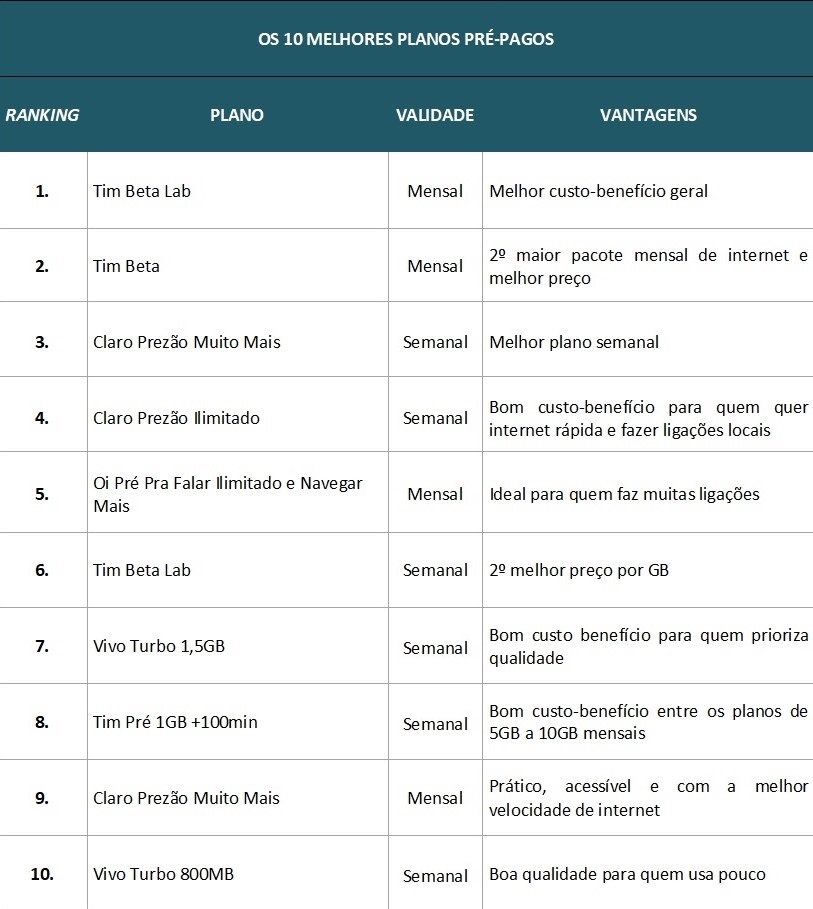Click the VANTAGENS column header
The image size is (813, 909).
point(648,115)
